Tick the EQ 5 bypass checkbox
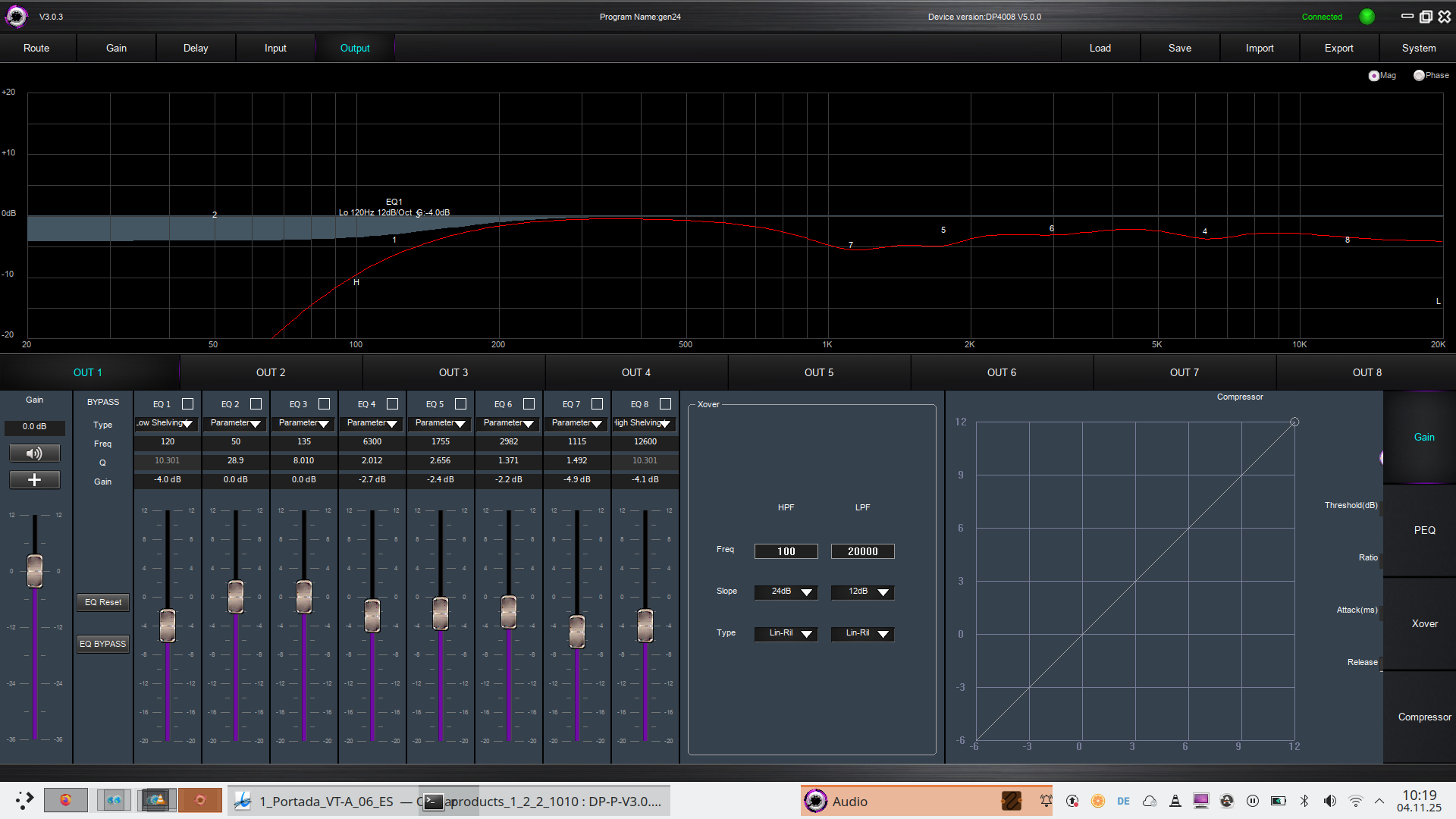The height and width of the screenshot is (819, 1456). coord(460,404)
